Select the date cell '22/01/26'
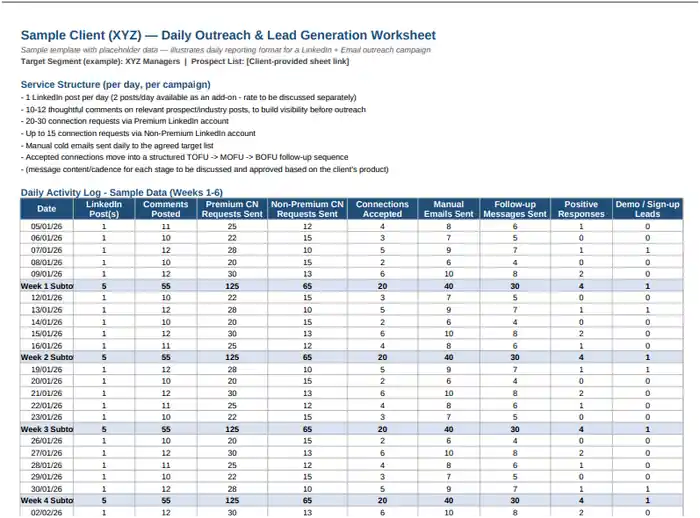The width and height of the screenshot is (700, 518). (46, 405)
